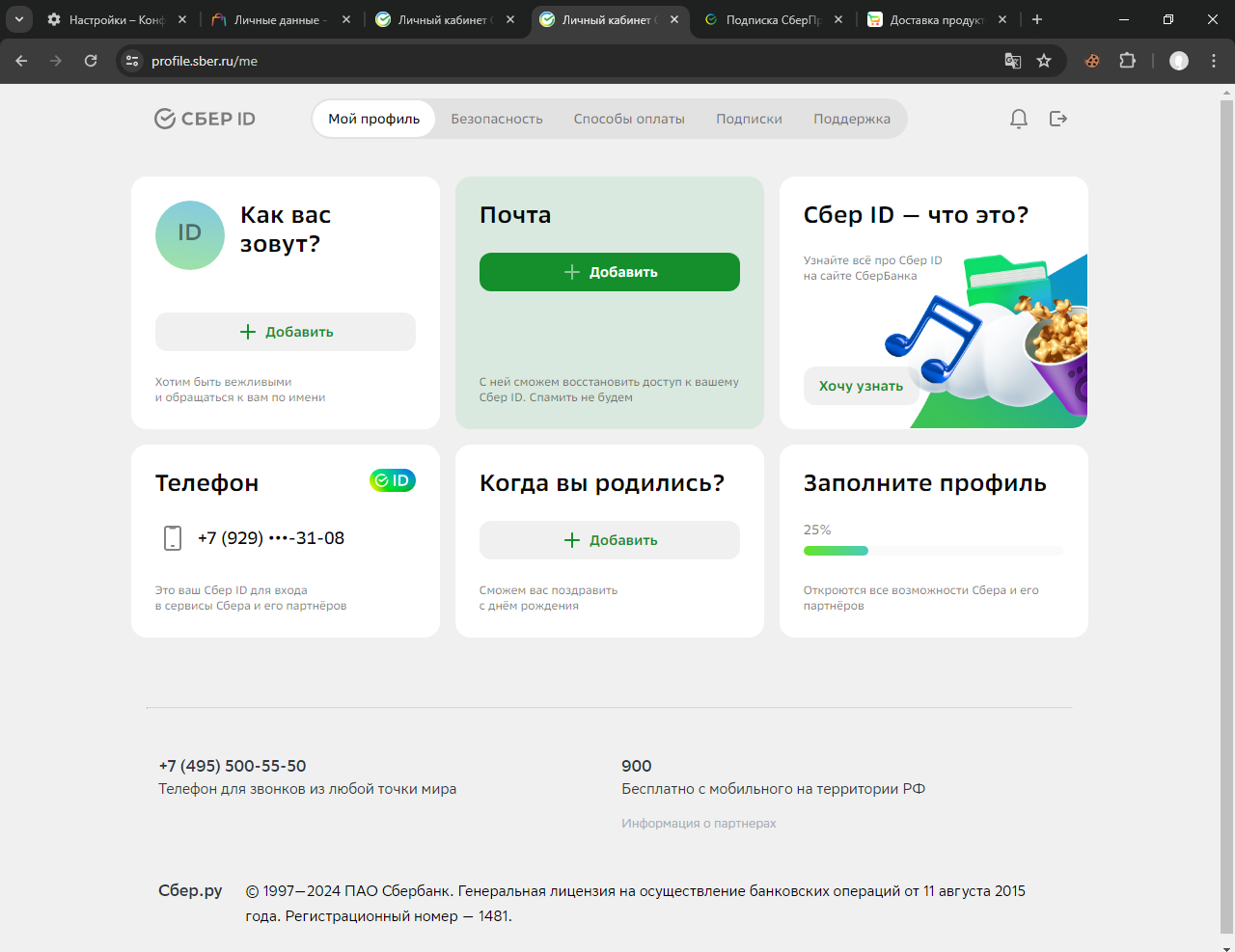This screenshot has width=1235, height=952.
Task: Click the logout icon in the header
Action: click(x=1058, y=119)
